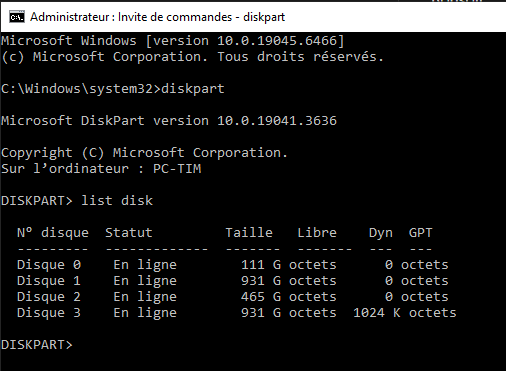Click the '0 octets' free value of Disque 2
This screenshot has width=506, height=371.
417,297
